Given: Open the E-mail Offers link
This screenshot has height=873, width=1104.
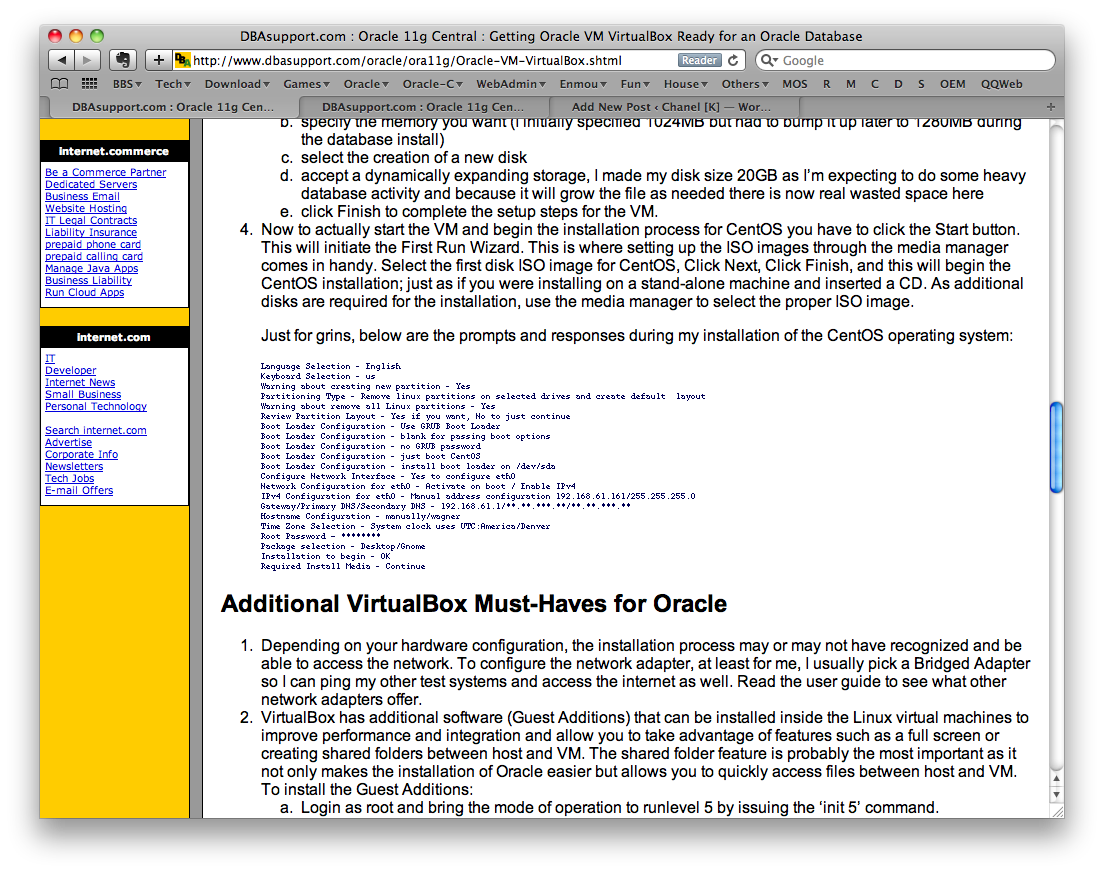Looking at the screenshot, I should pyautogui.click(x=79, y=490).
